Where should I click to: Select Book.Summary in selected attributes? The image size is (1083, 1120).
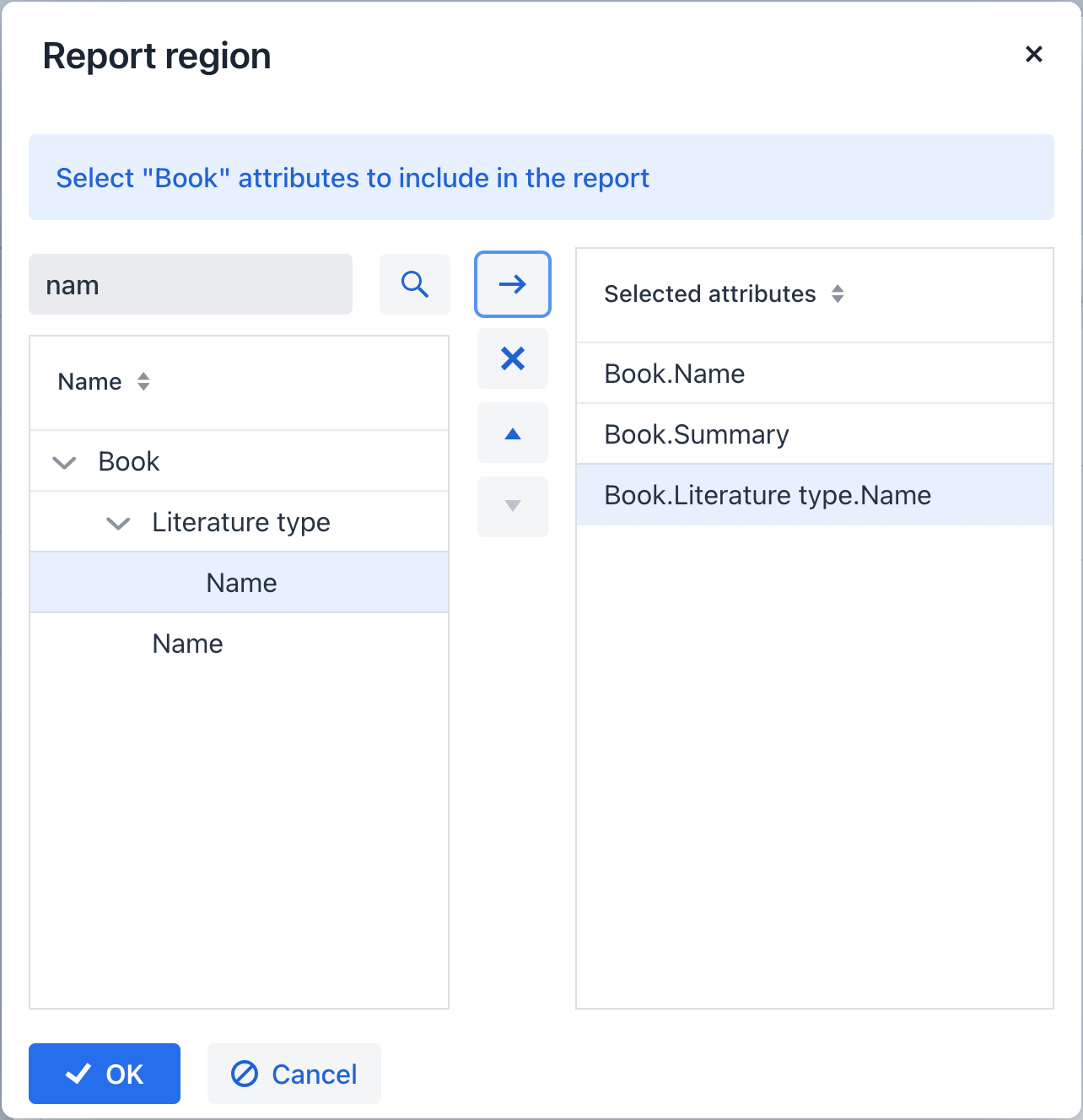[815, 434]
